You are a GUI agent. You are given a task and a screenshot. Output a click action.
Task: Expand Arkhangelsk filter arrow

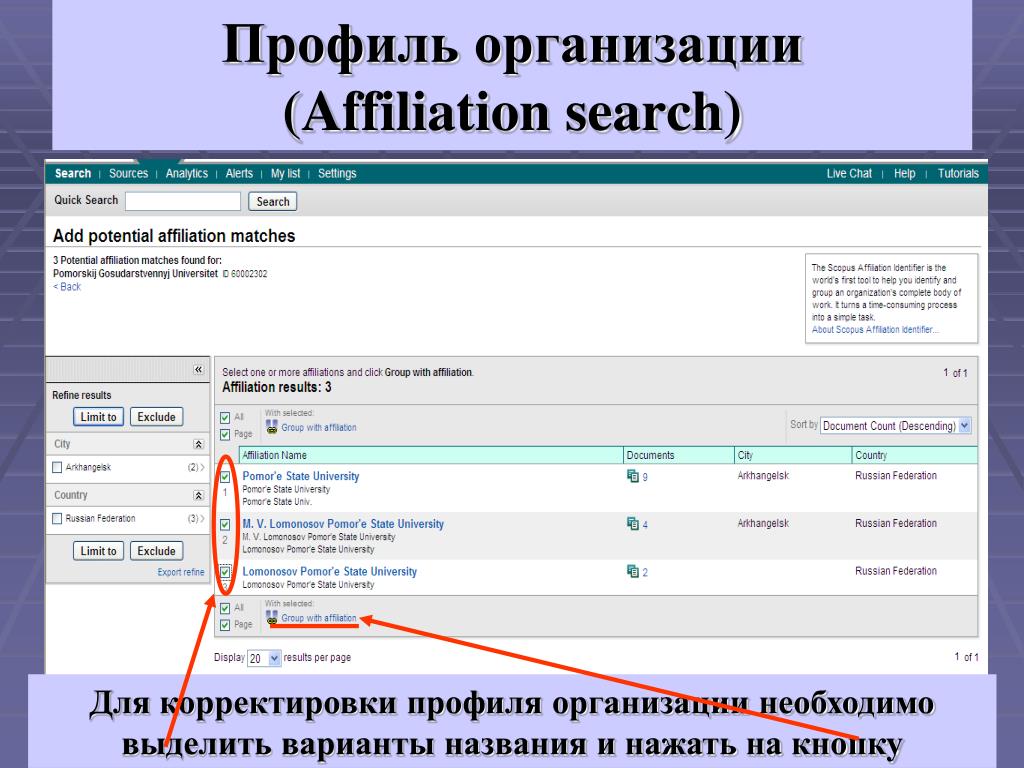pyautogui.click(x=202, y=468)
